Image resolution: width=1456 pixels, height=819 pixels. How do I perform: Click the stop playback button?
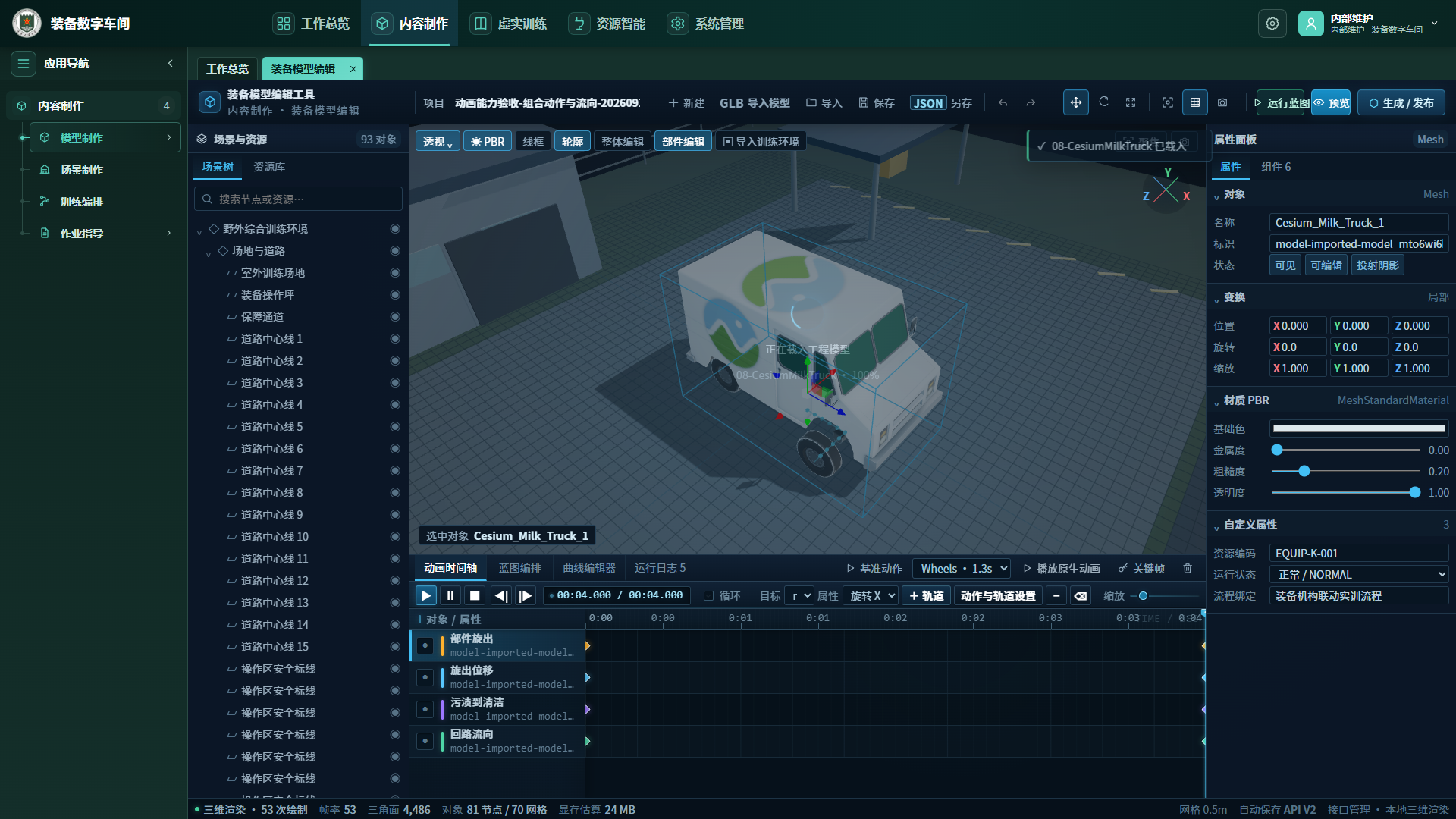[x=475, y=596]
